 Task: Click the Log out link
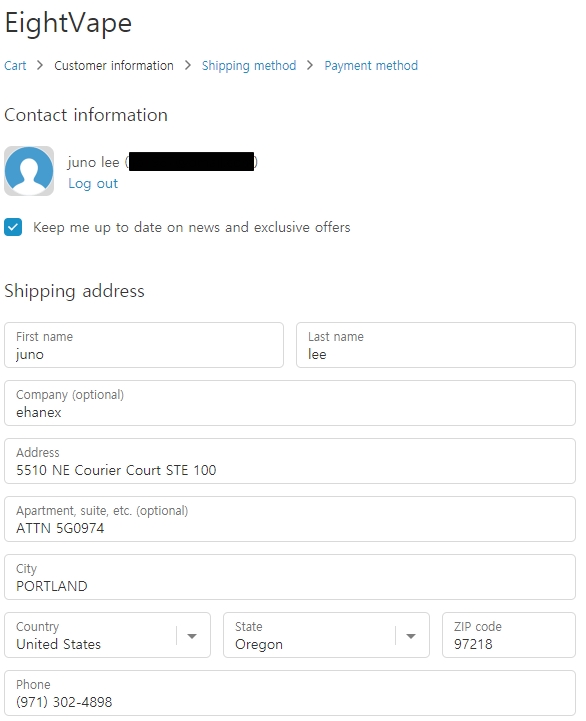(93, 183)
